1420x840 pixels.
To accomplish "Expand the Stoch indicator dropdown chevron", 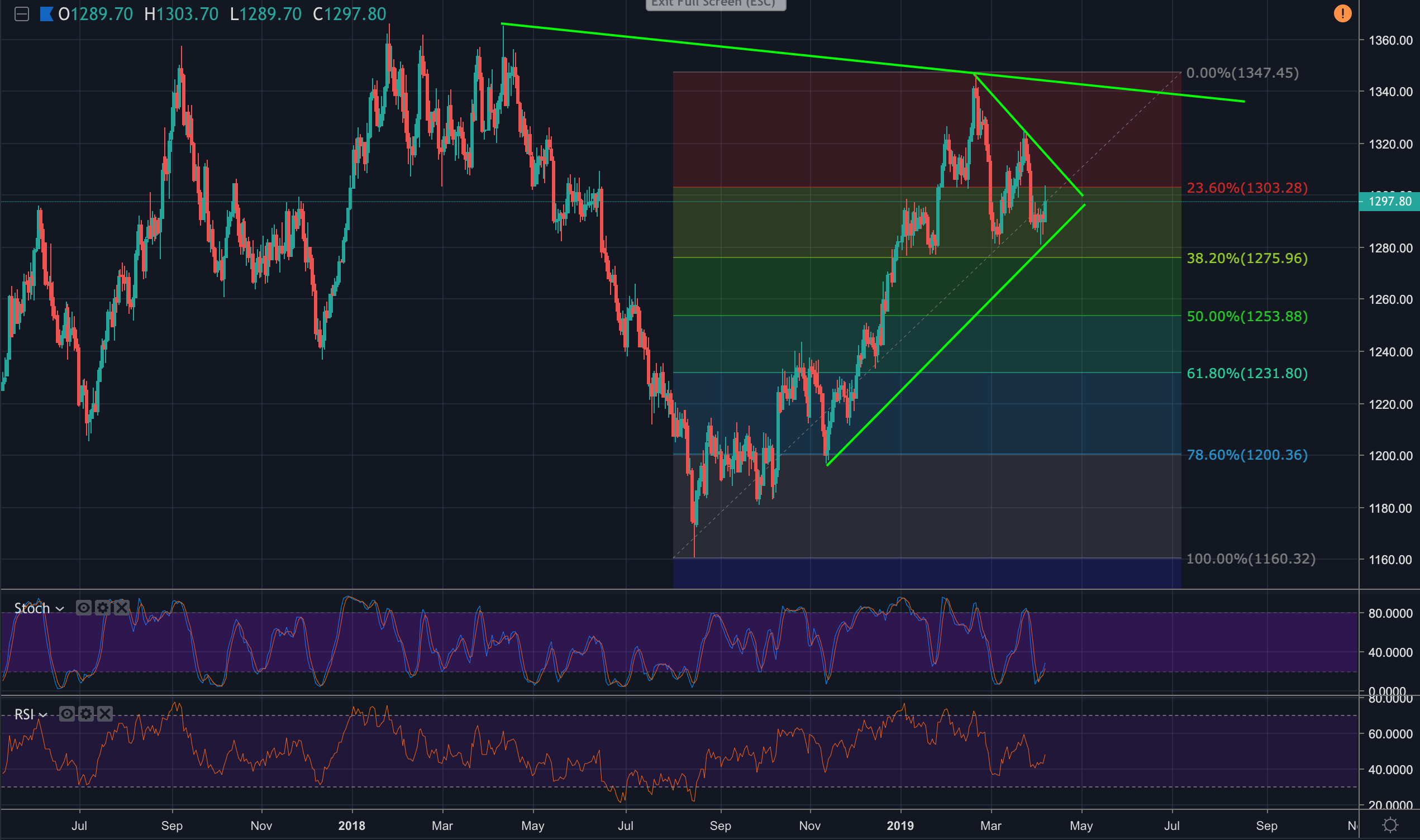I will 59,609.
